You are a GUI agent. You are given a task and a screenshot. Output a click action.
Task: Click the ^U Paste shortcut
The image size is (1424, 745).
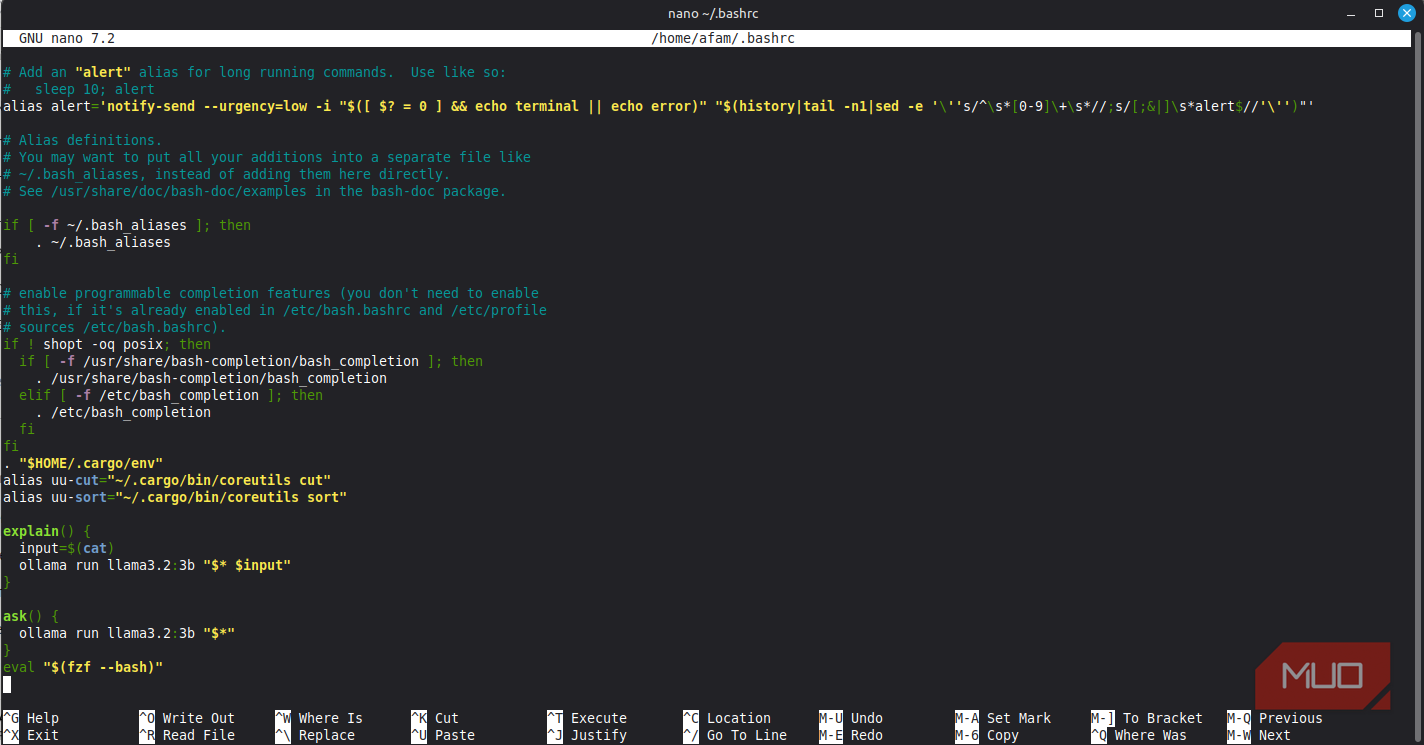pos(443,735)
